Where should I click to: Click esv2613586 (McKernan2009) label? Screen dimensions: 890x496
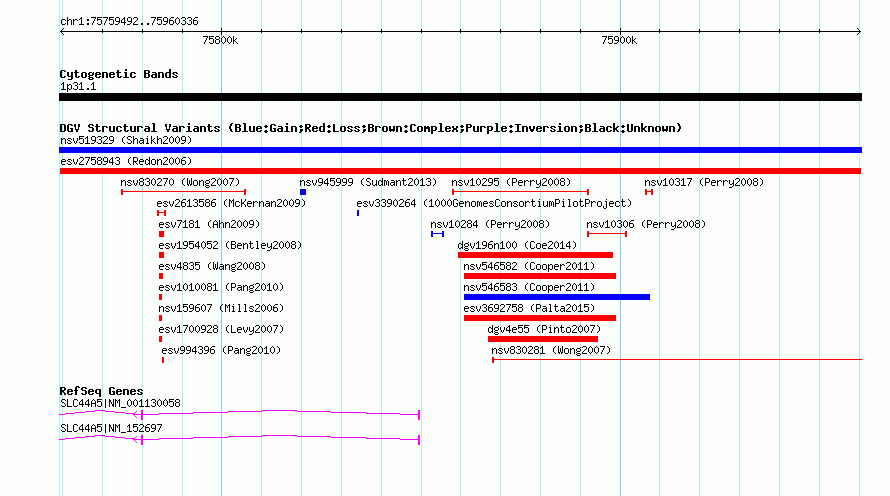pos(231,203)
